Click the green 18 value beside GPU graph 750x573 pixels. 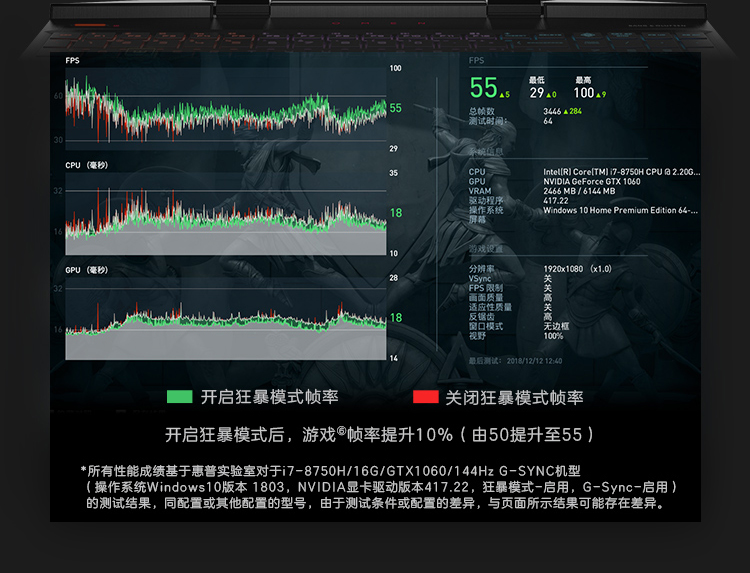[x=396, y=318]
